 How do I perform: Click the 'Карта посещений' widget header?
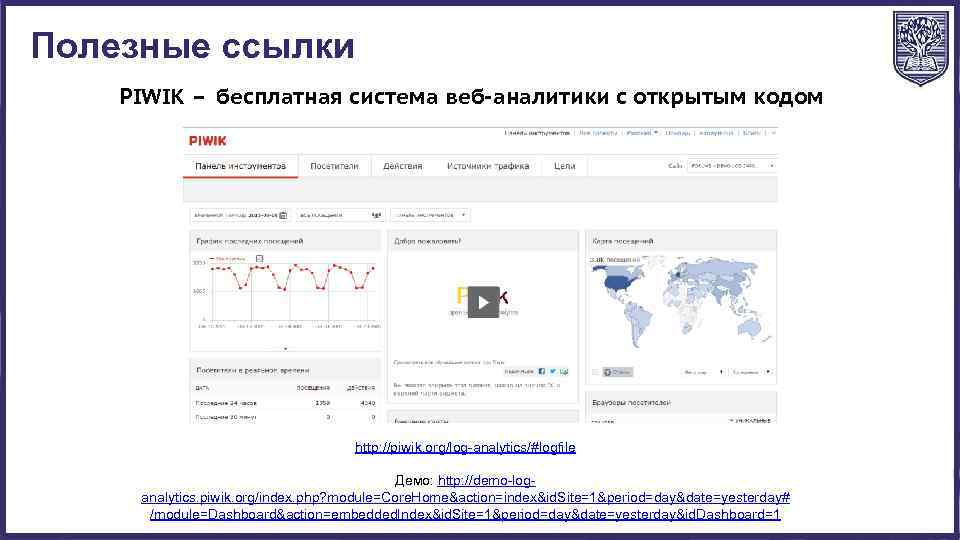coord(681,241)
